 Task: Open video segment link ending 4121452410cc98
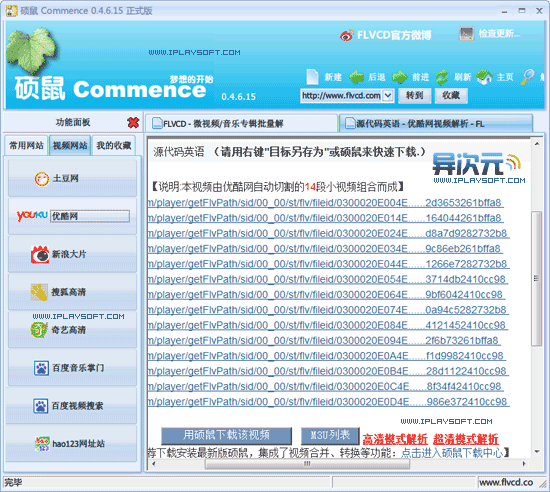[x=328, y=325]
